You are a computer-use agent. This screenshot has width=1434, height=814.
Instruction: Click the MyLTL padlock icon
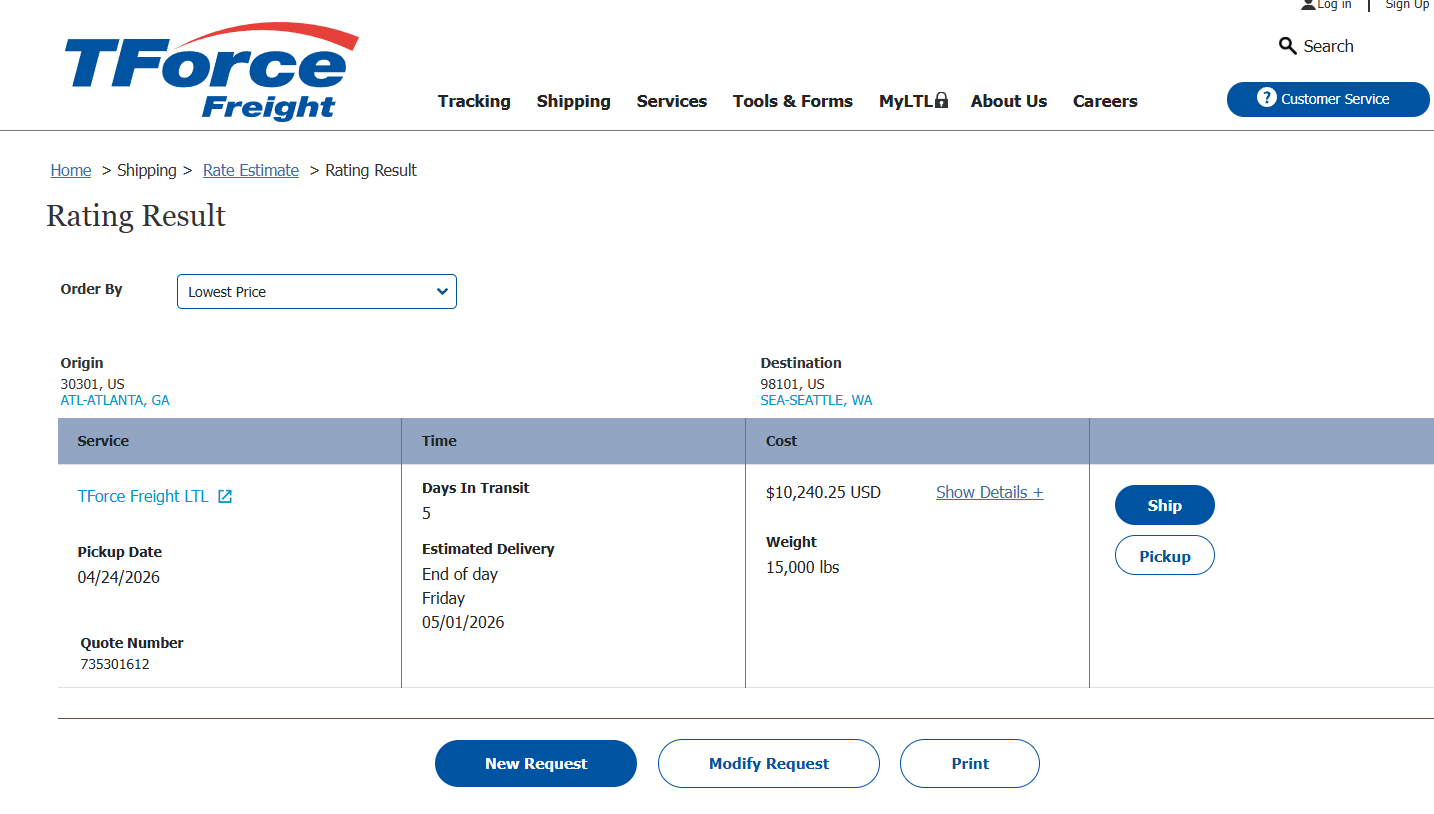[x=941, y=101]
